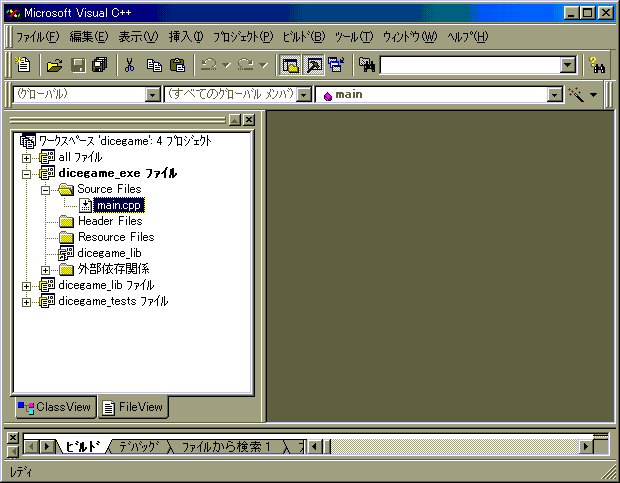620x483 pixels.
Task: Expand the 外部依存関係 folder
Action: coord(45,270)
